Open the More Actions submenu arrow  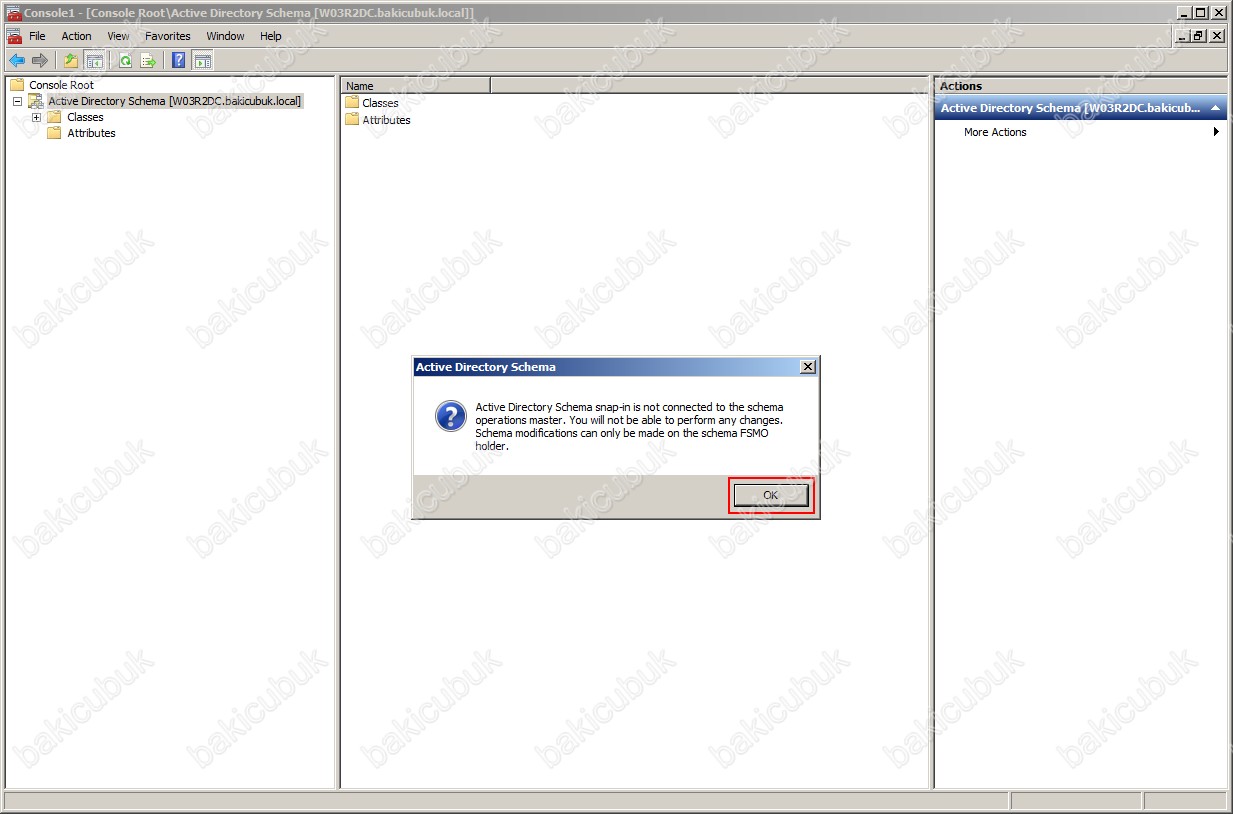(1216, 132)
